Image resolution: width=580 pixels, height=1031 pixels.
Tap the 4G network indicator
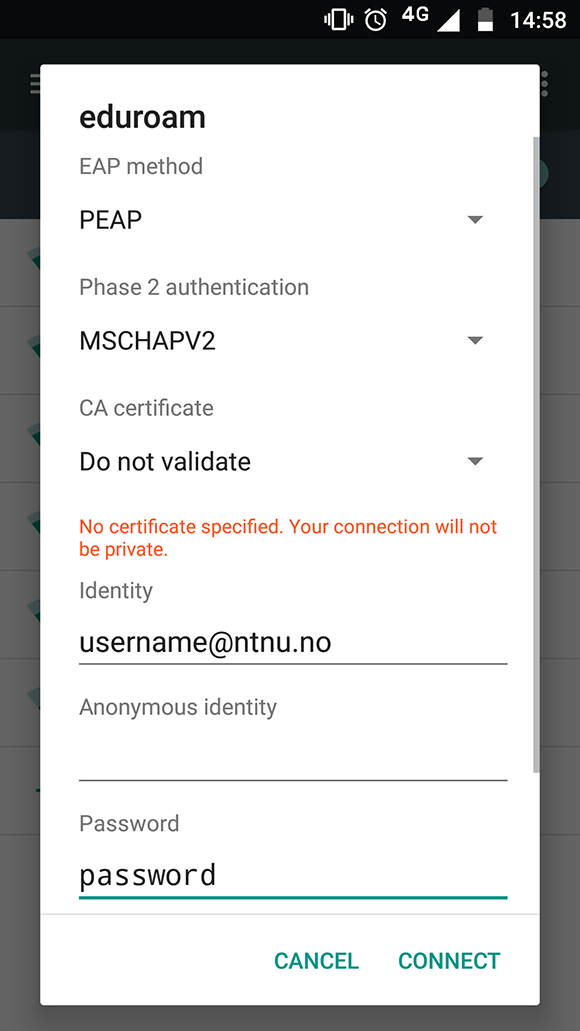pos(415,14)
